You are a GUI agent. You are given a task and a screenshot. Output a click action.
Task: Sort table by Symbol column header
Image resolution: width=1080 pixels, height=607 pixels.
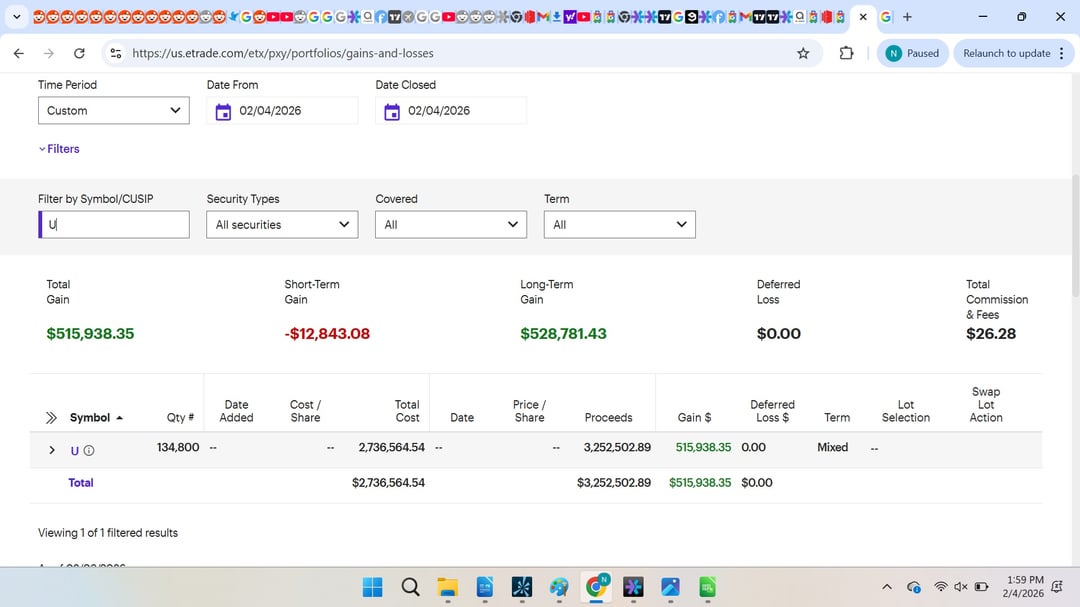pos(90,418)
